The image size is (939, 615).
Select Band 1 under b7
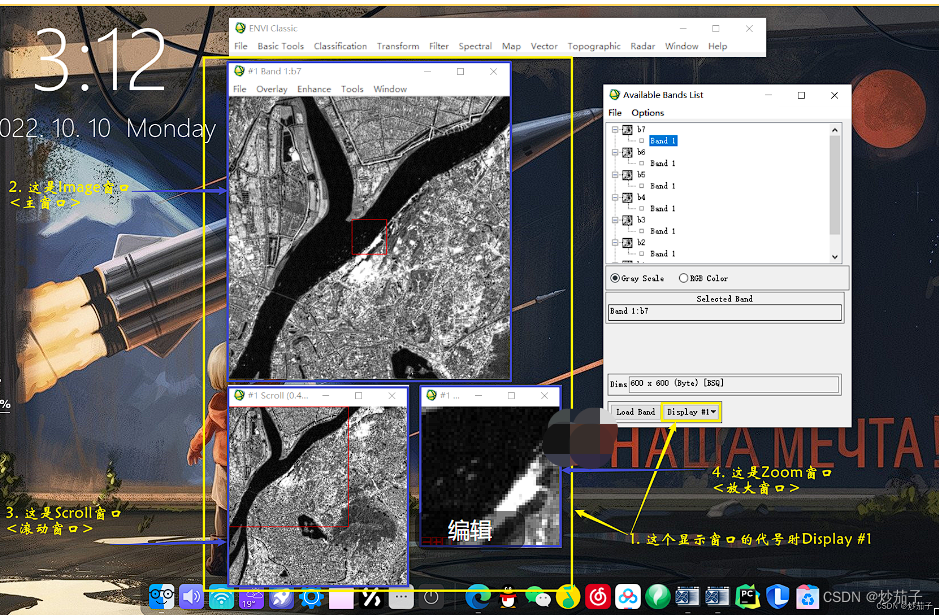click(x=663, y=141)
